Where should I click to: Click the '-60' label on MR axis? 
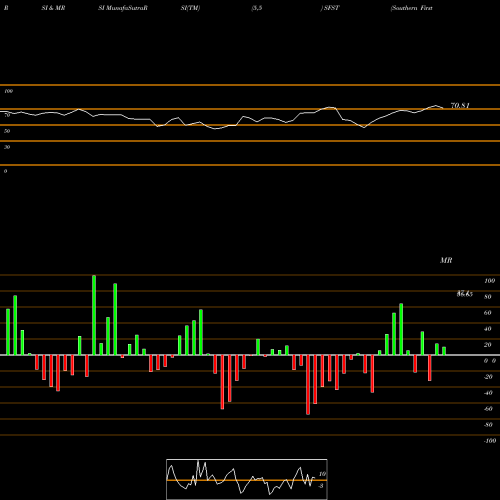pyautogui.click(x=488, y=409)
